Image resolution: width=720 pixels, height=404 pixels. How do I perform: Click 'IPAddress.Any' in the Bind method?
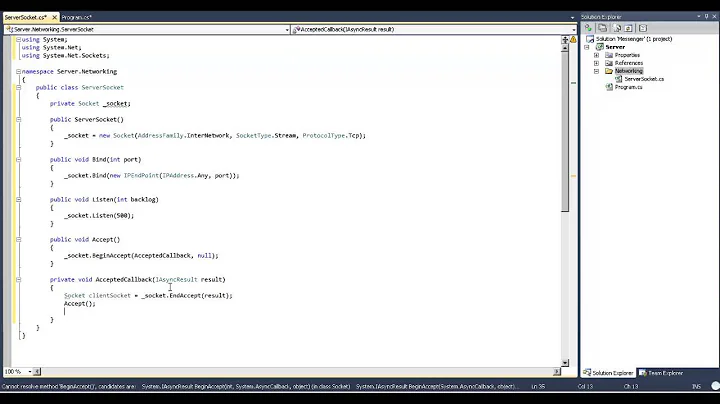[185, 175]
